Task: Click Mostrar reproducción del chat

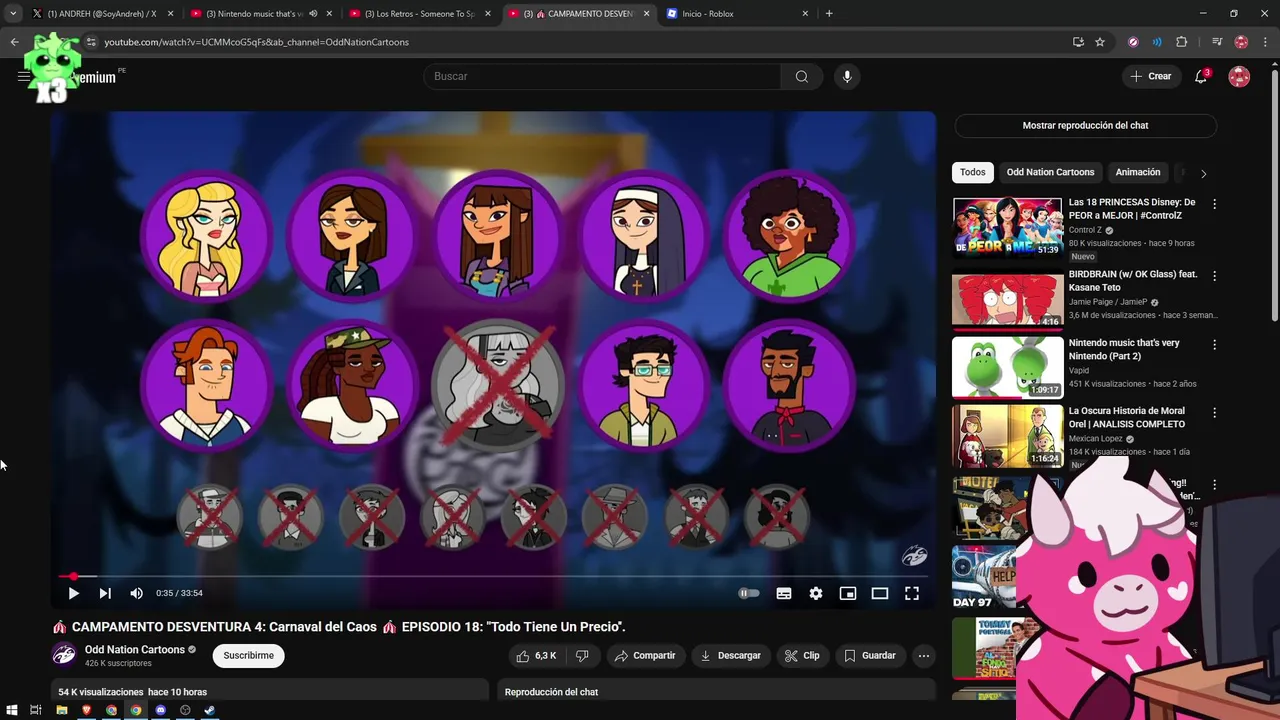Action: coord(1085,126)
